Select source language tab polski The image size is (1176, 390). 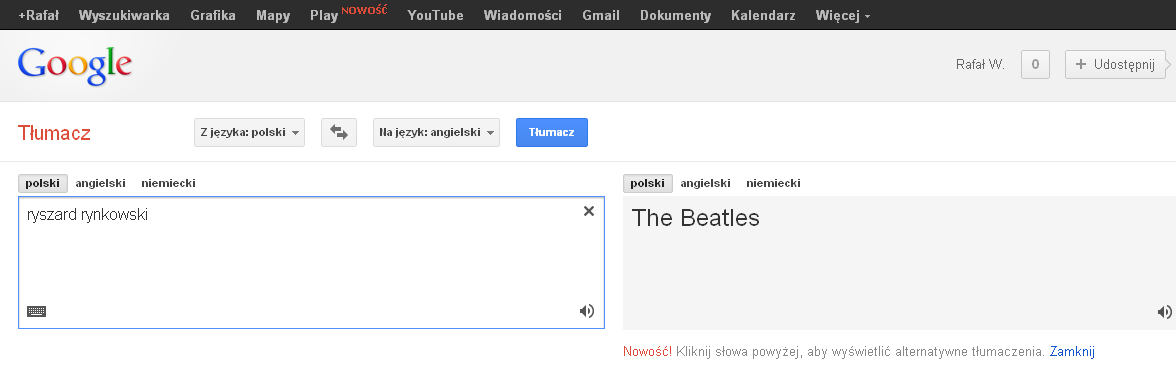click(43, 184)
